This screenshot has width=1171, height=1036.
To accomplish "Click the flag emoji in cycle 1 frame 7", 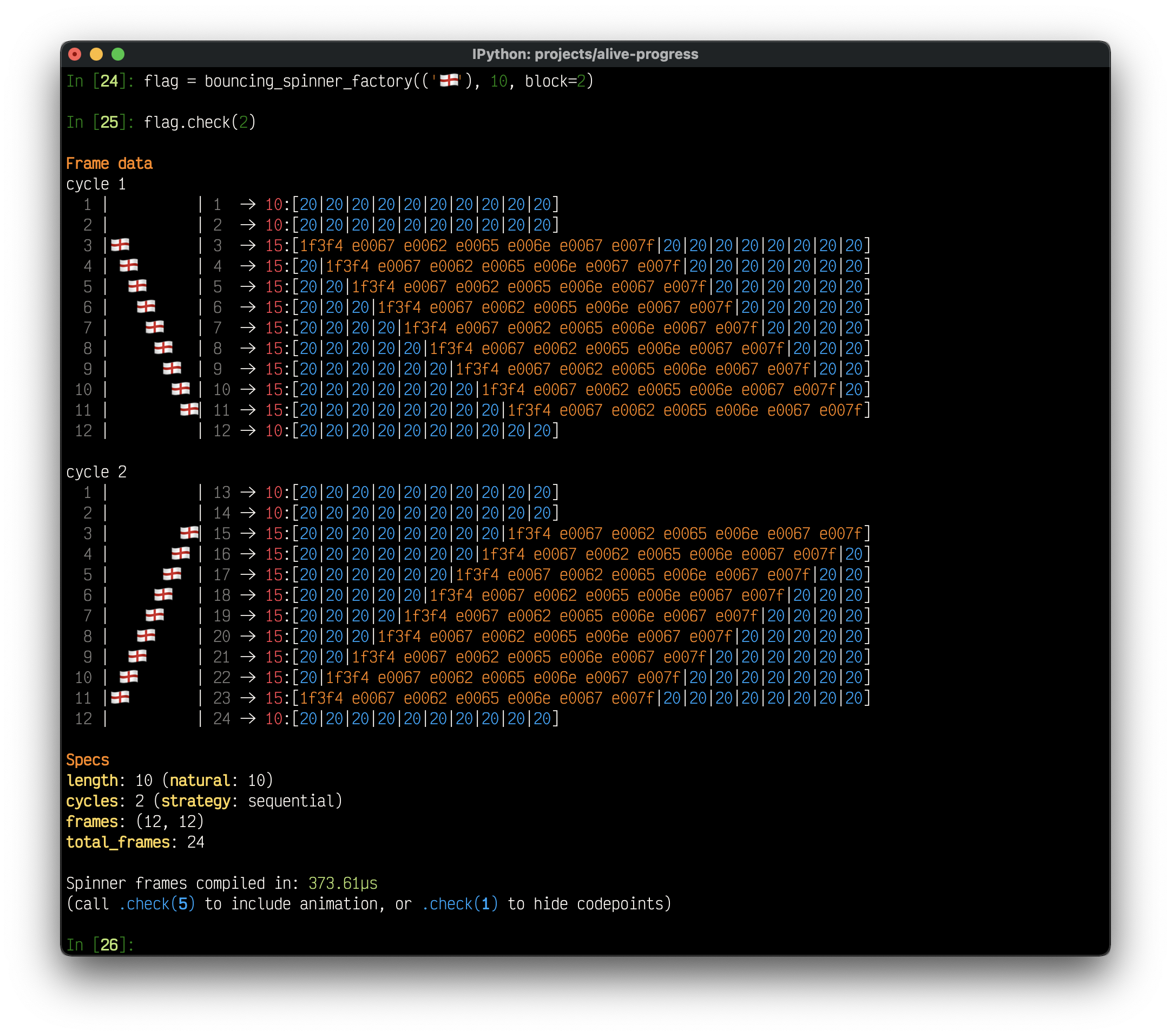I will [x=155, y=327].
